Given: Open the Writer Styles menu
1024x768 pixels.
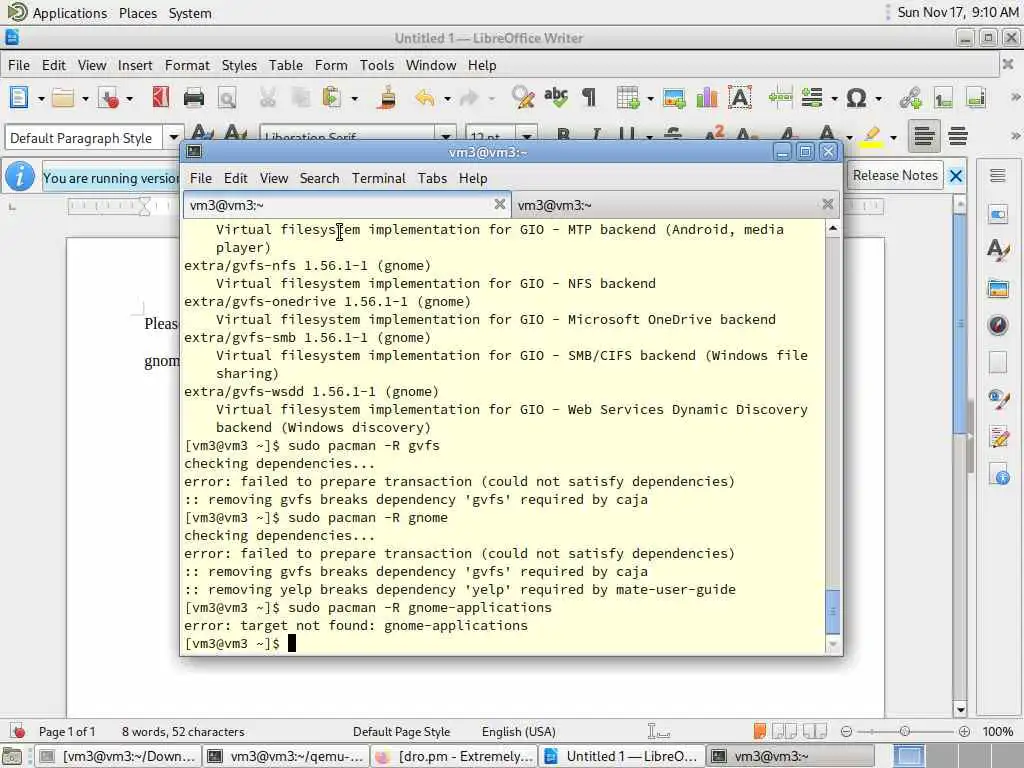Looking at the screenshot, I should (239, 65).
